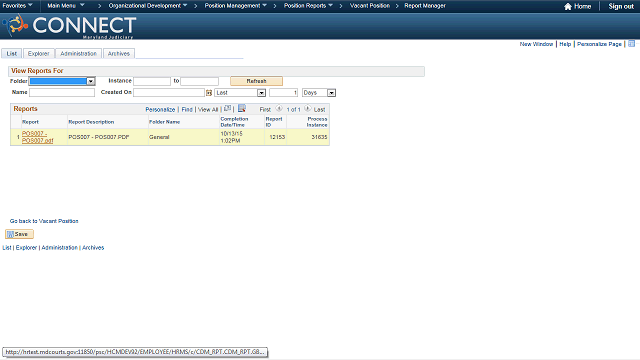This screenshot has width=640, height=360.
Task: Click View All in the Reports grid
Action: click(208, 109)
